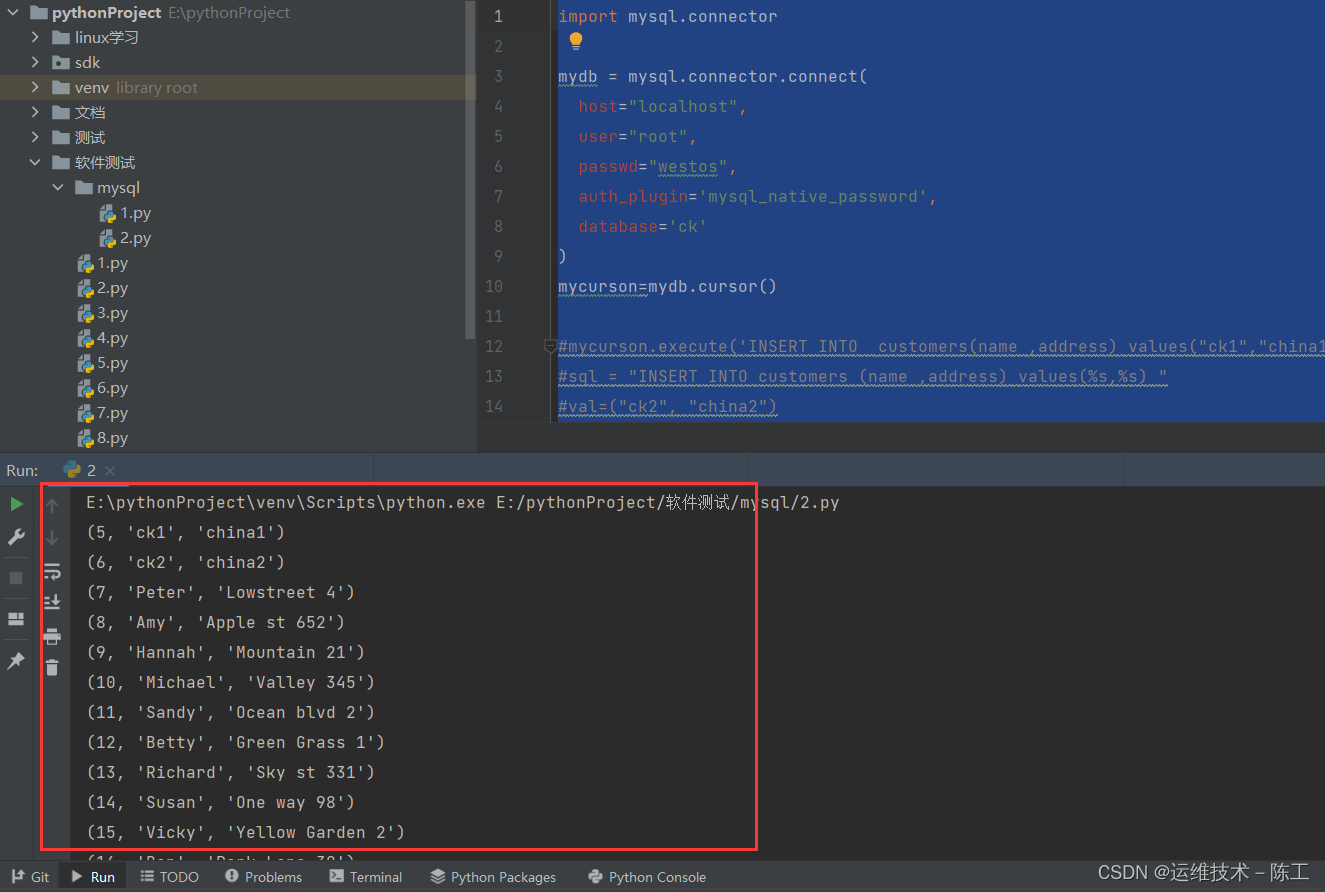
Task: Stop the running process square icon
Action: [16, 578]
